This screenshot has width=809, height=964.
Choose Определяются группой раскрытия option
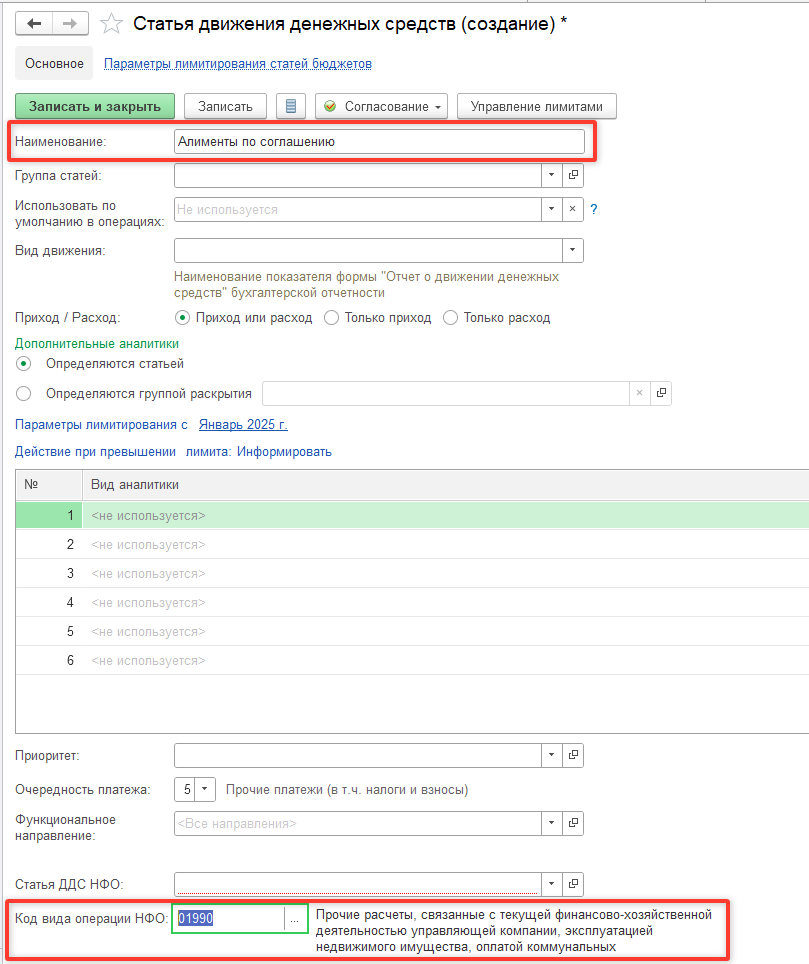point(25,394)
